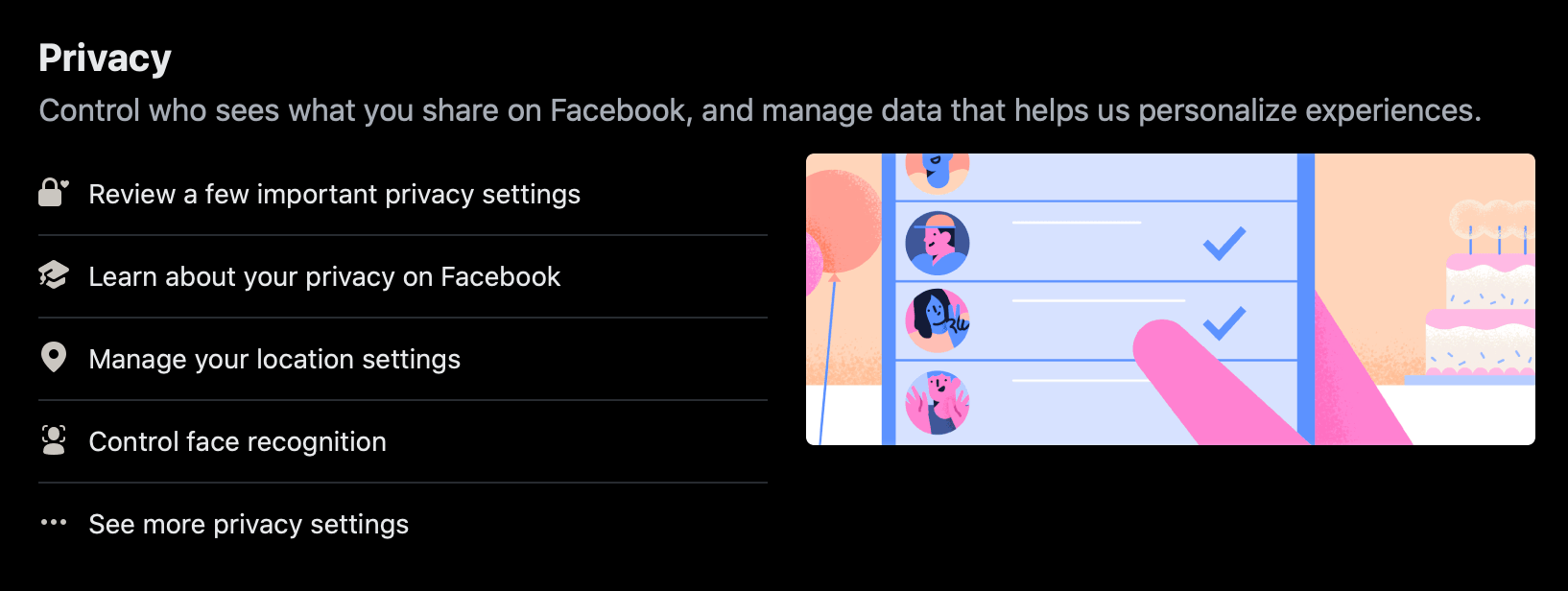Click the partially visible top avatar
This screenshot has width=1568, height=591.
point(938,171)
